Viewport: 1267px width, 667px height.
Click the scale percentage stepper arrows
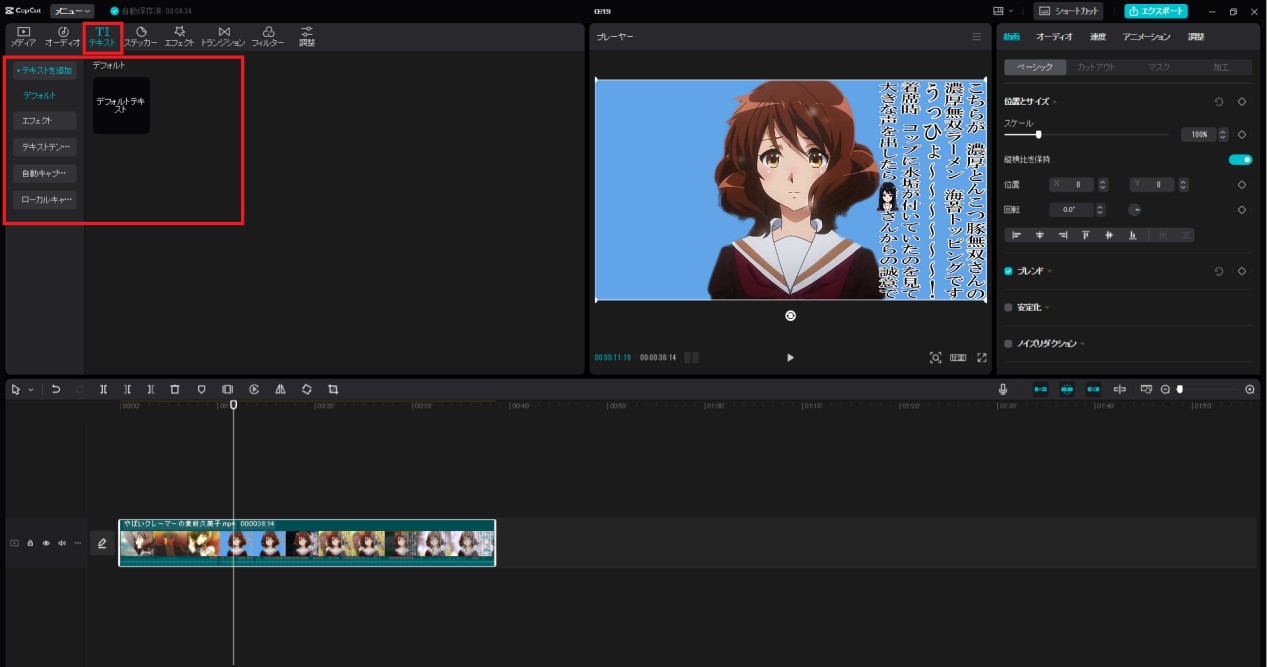[x=1225, y=134]
